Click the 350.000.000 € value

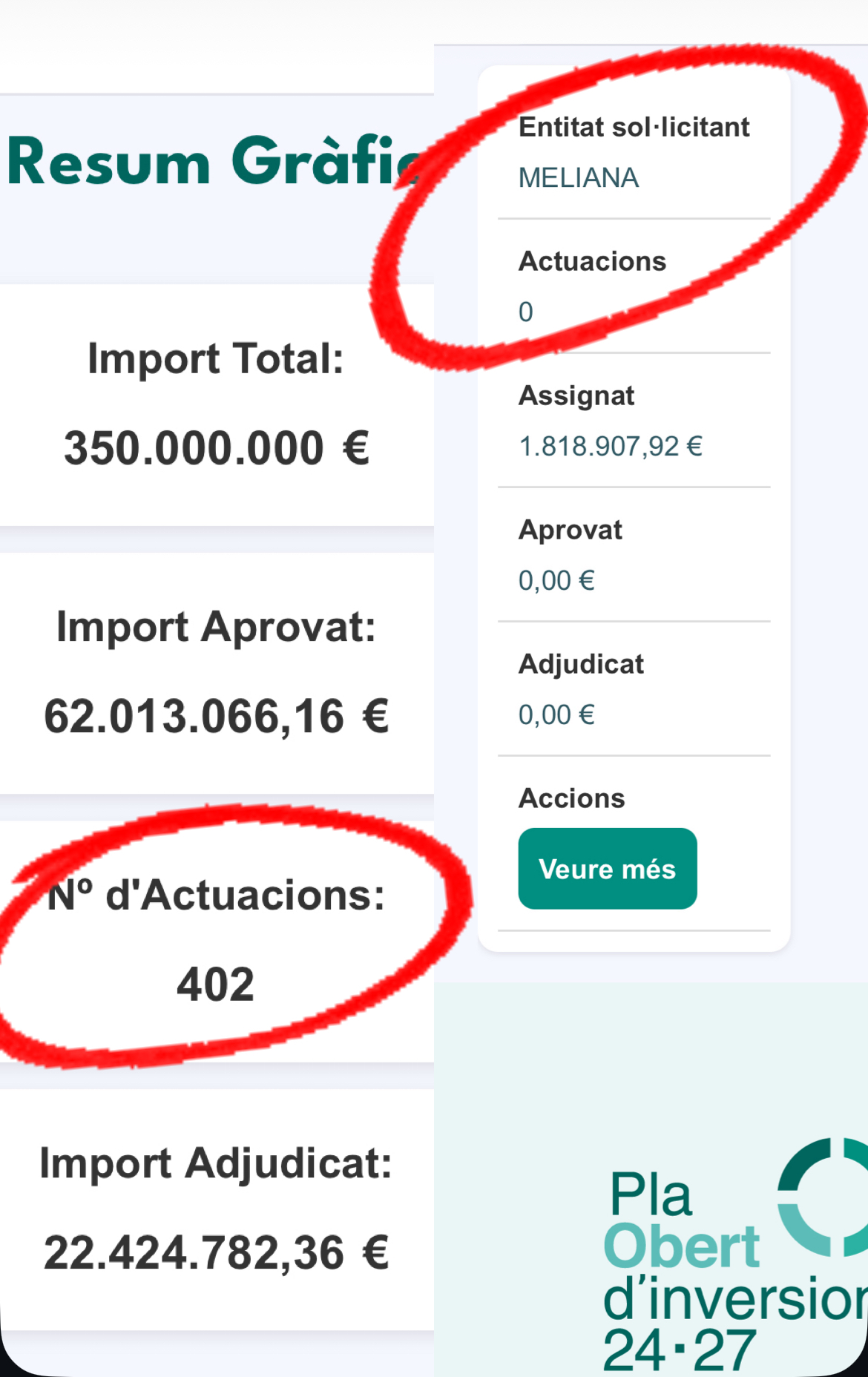point(217,449)
